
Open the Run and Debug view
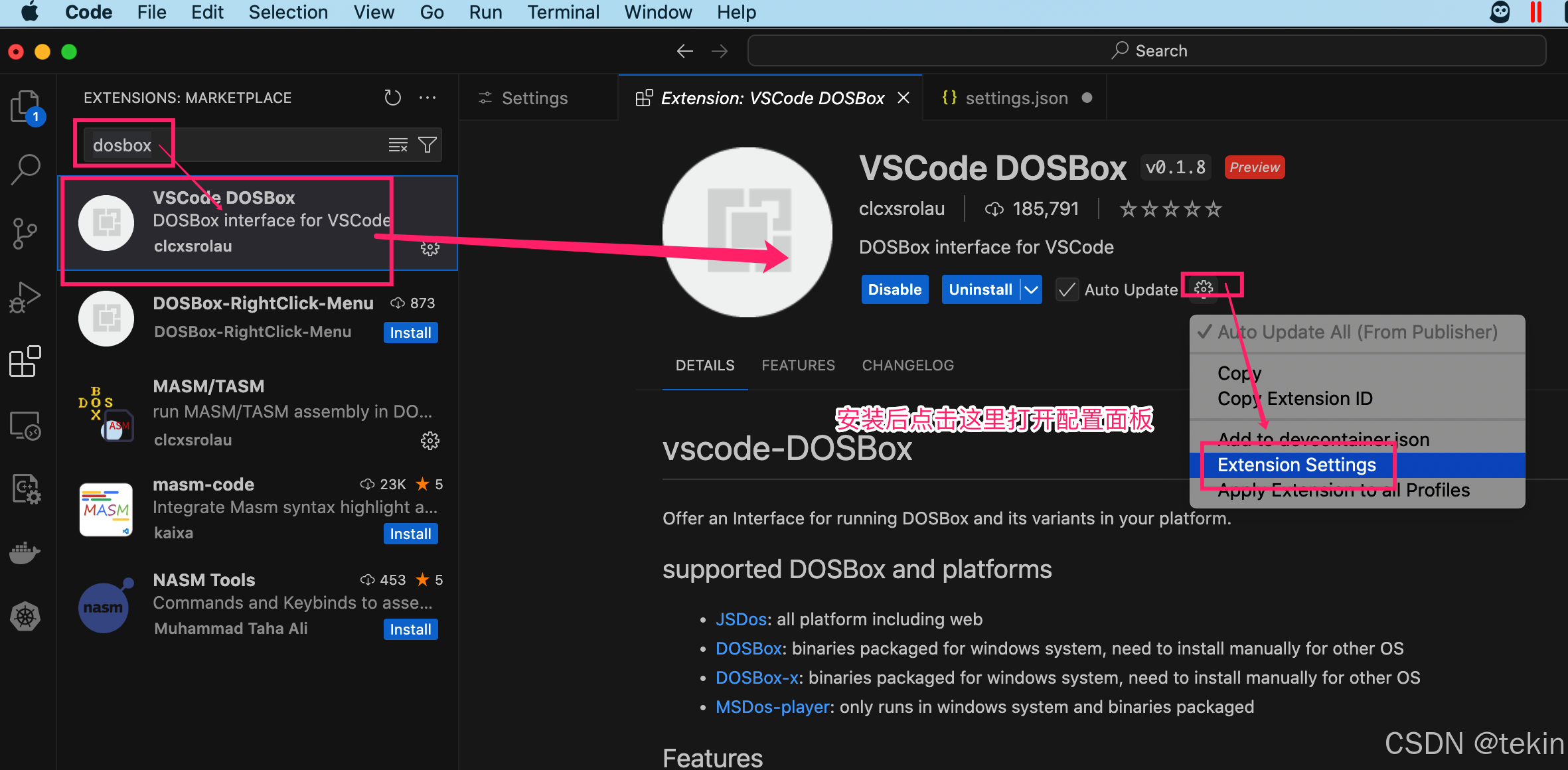coord(25,297)
